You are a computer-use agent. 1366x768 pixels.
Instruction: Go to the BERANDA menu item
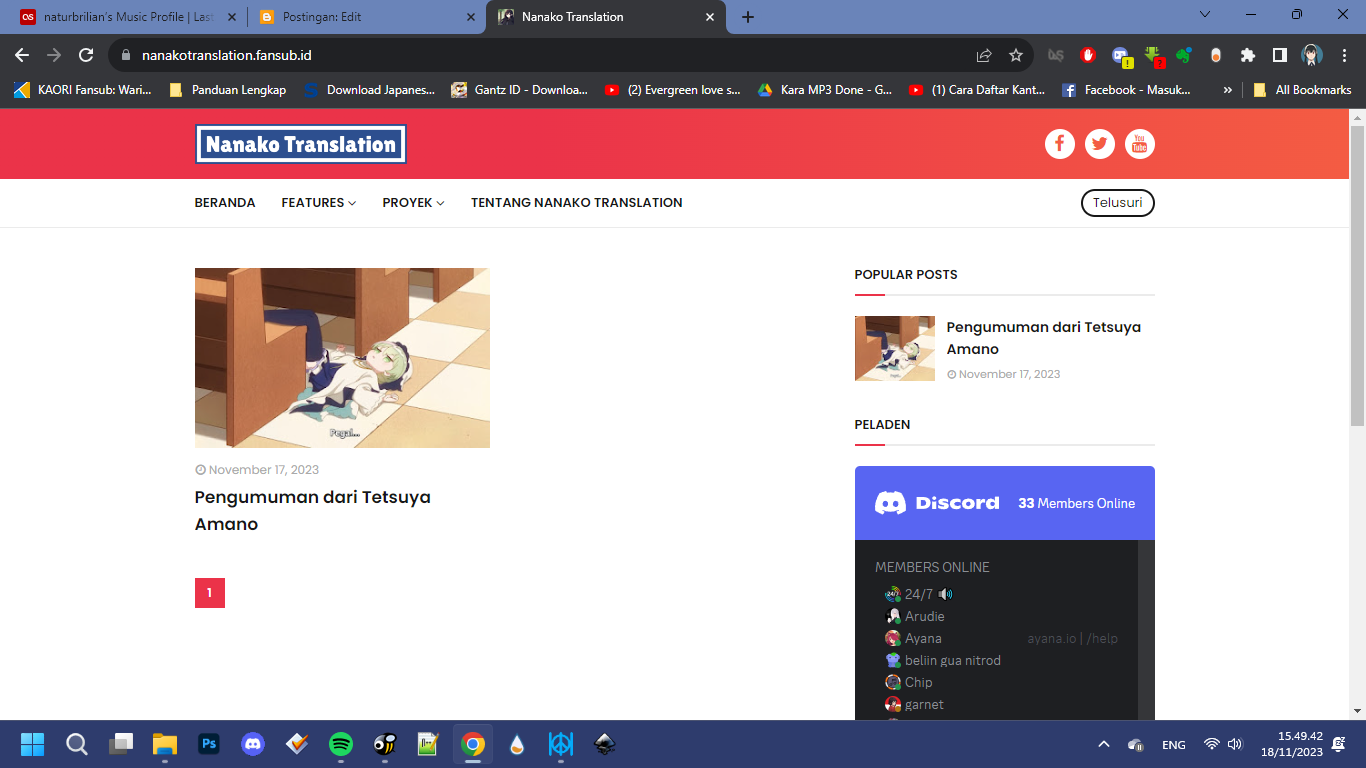tap(225, 202)
